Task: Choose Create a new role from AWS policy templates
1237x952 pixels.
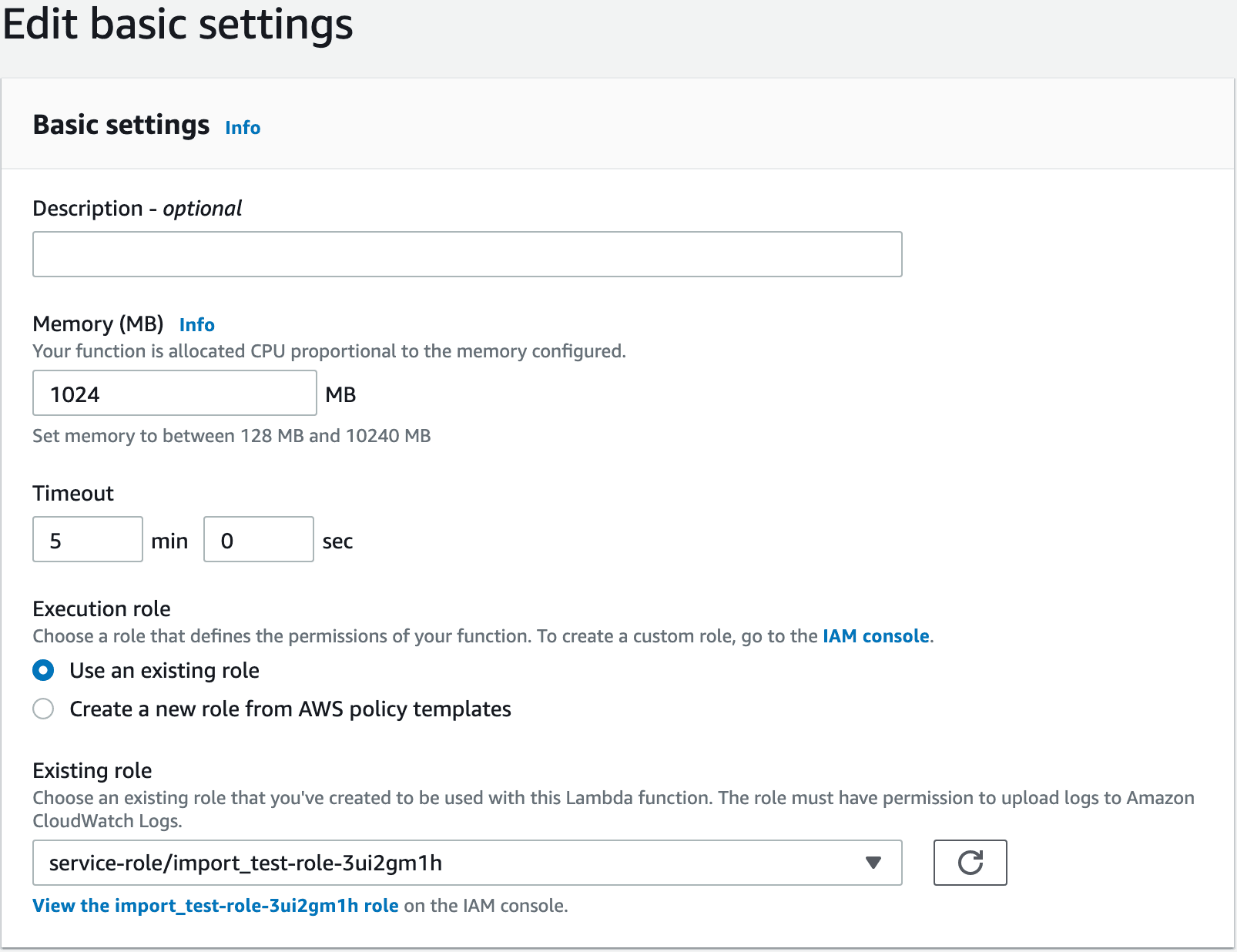Action: pyautogui.click(x=43, y=709)
